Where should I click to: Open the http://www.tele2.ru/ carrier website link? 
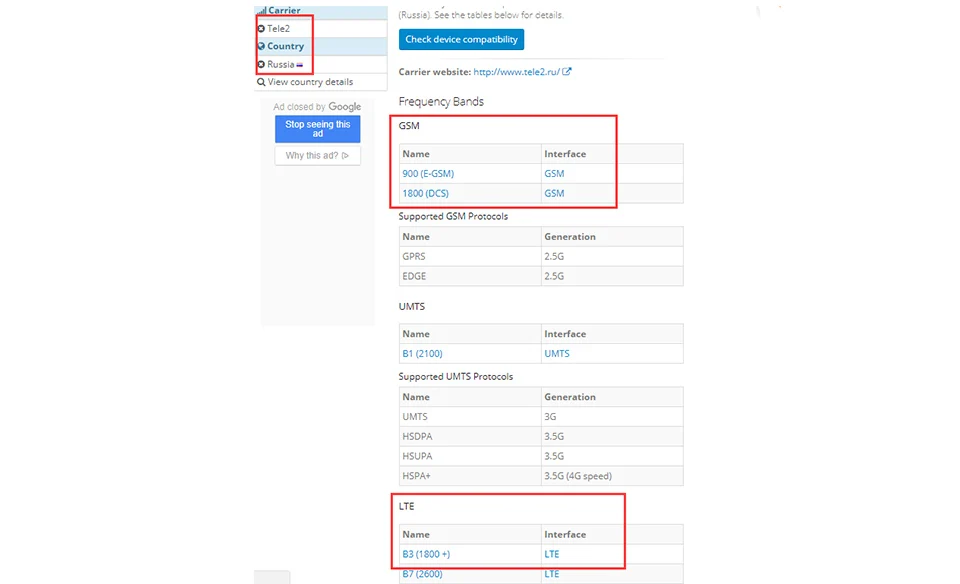click(x=517, y=72)
